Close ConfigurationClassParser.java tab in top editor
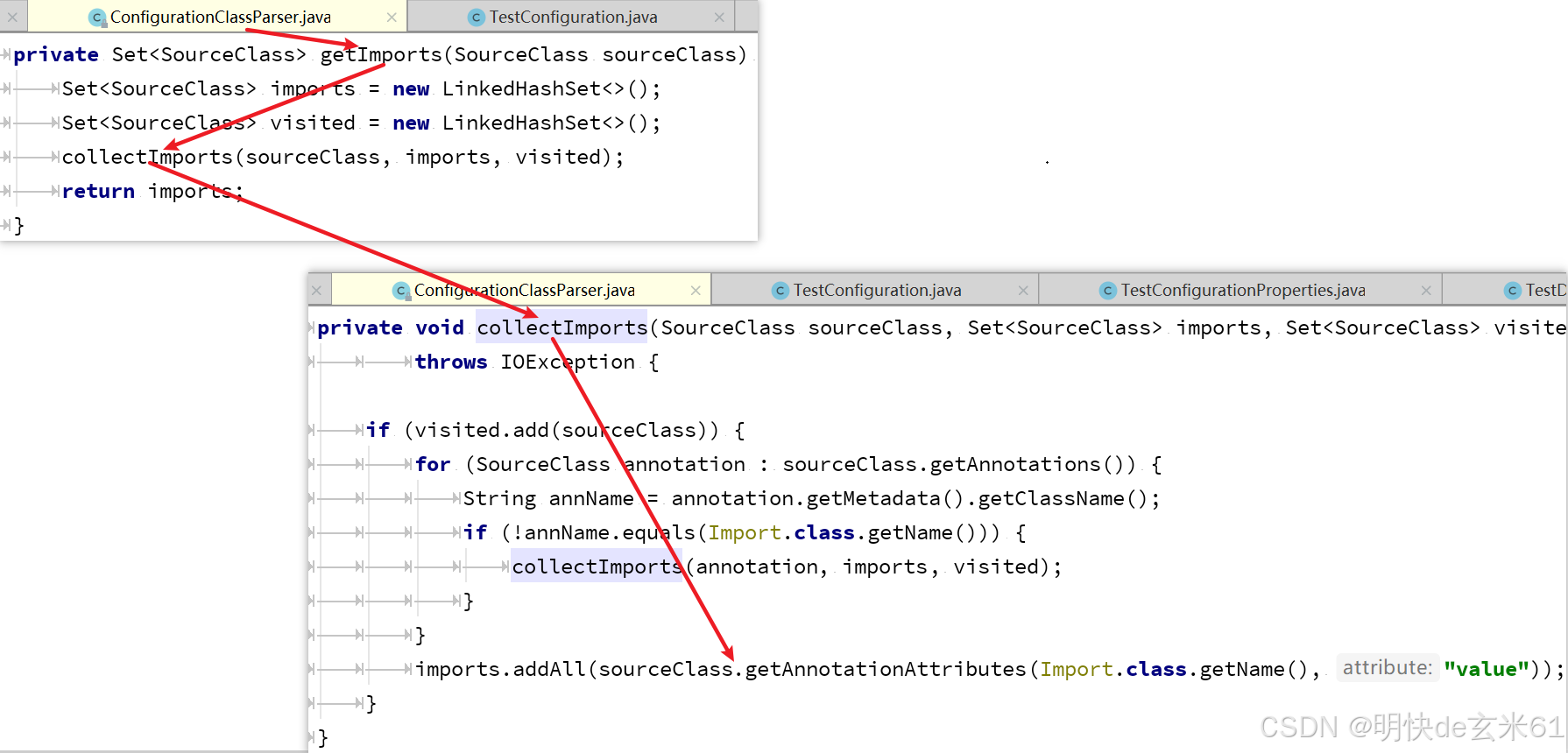Image resolution: width=1568 pixels, height=753 pixels. click(x=392, y=18)
